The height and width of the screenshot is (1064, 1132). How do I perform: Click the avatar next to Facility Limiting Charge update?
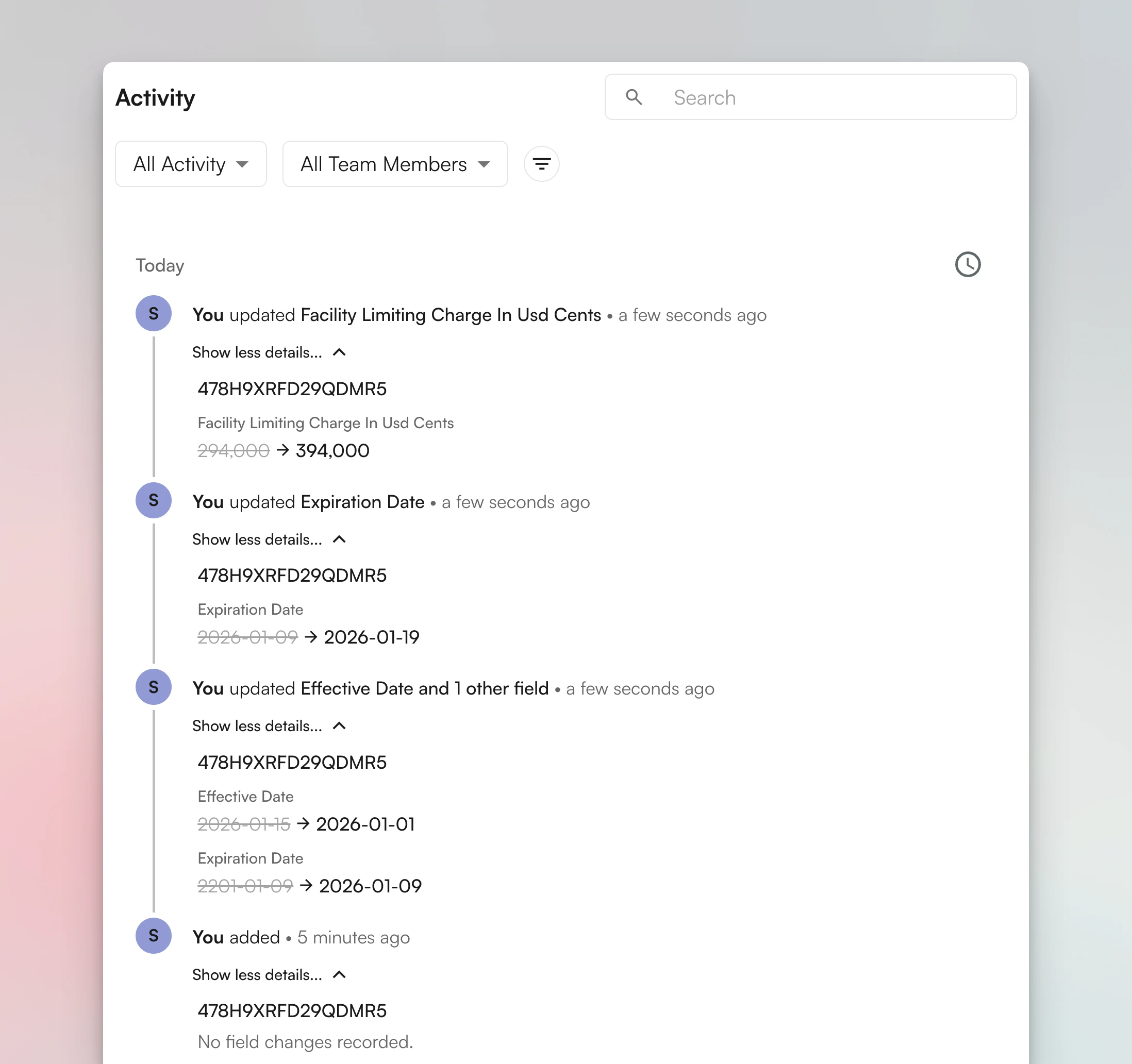[153, 313]
